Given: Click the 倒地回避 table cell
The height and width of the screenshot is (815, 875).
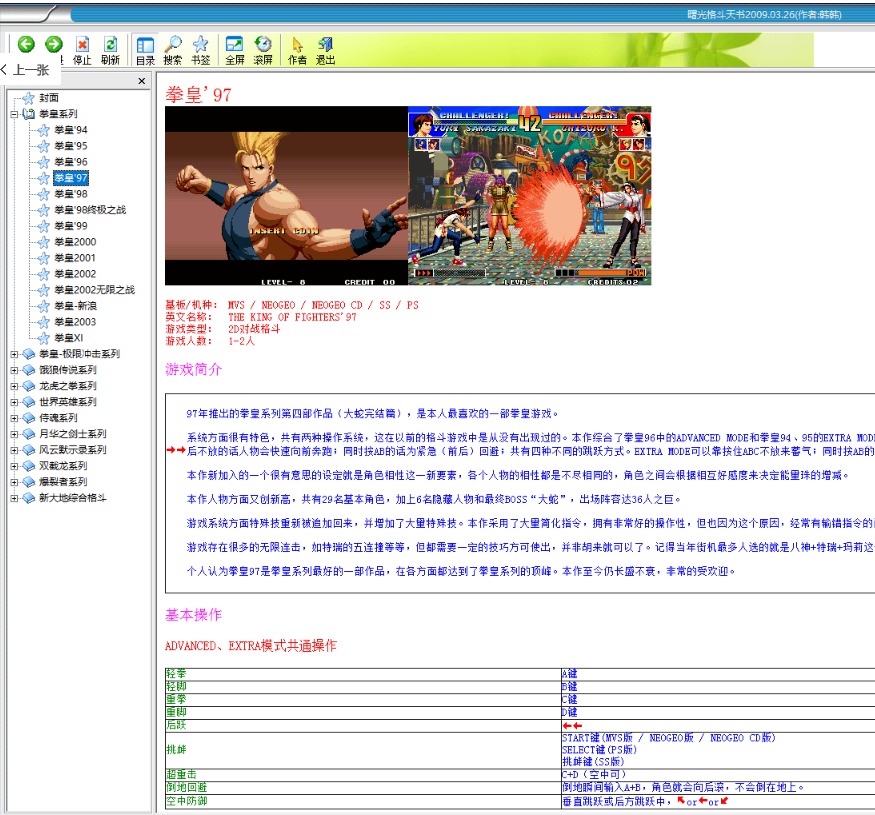Looking at the screenshot, I should [x=363, y=788].
